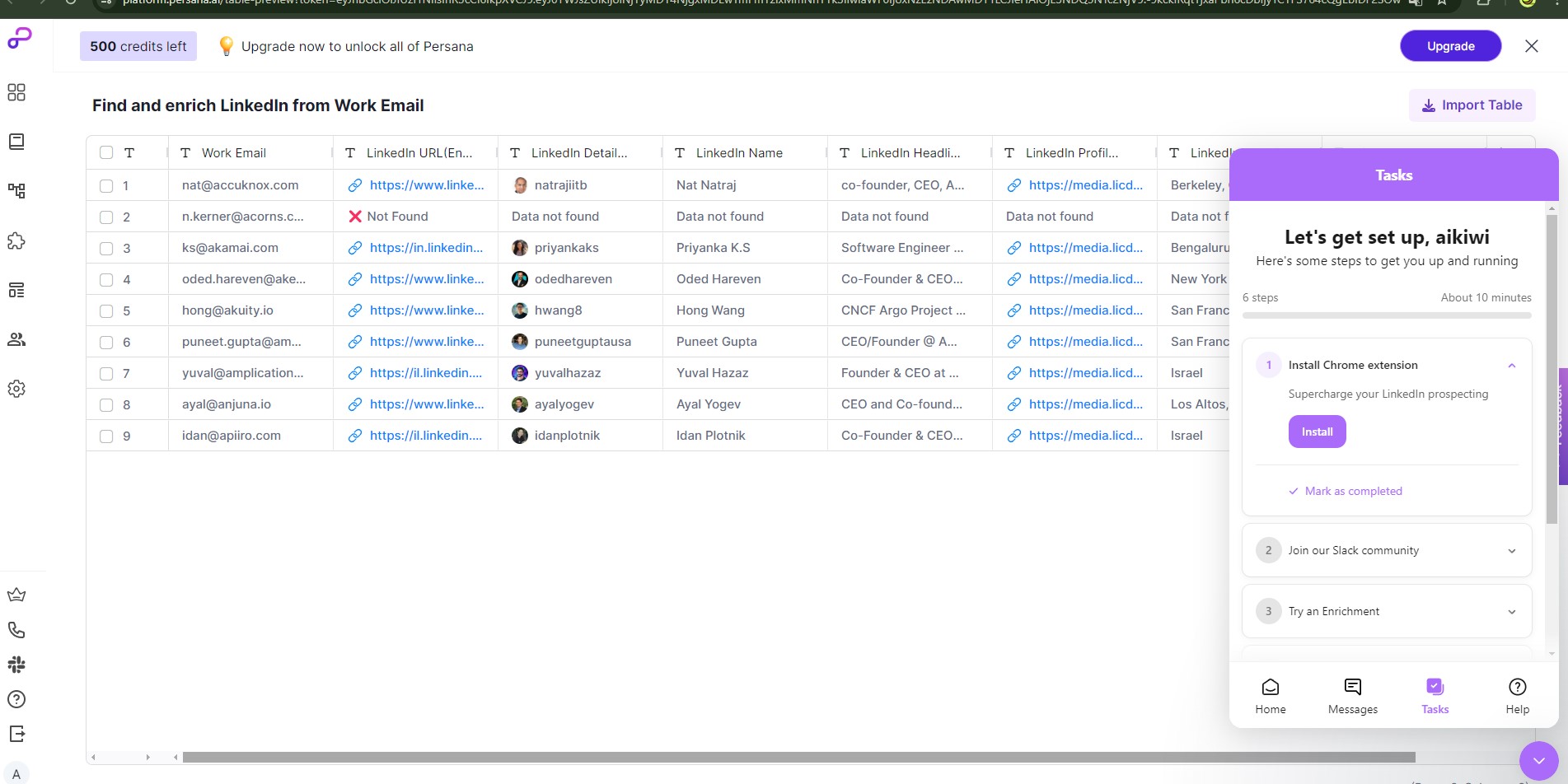The width and height of the screenshot is (1568, 784).
Task: Toggle the select-all checkbox in table header
Action: coord(106,152)
